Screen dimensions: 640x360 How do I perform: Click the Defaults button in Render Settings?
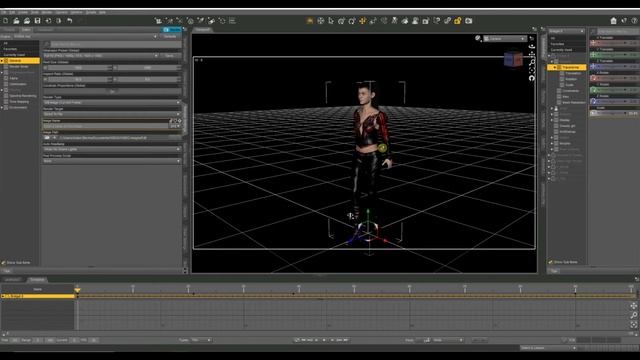coord(170,36)
